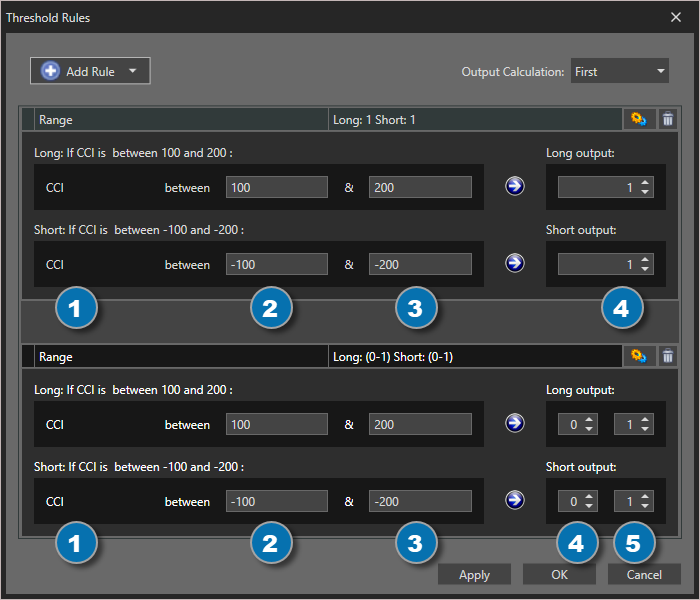Edit the -100 field in first rule's Short row
700x600 pixels.
point(277,264)
